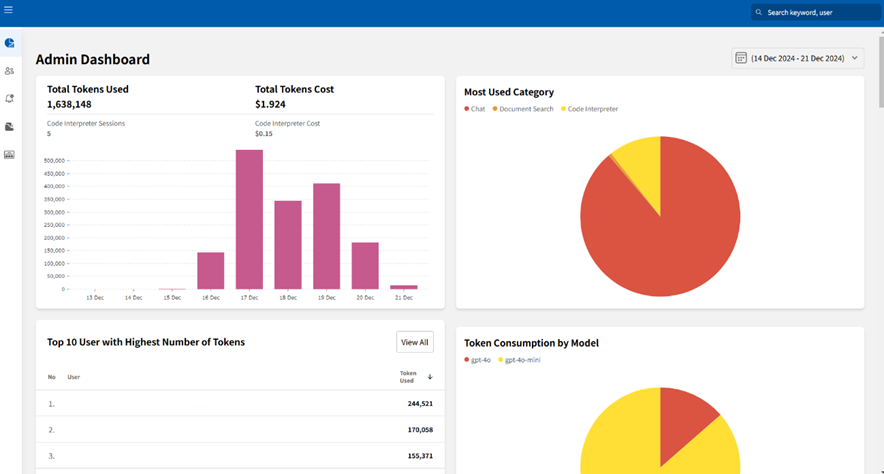Open the users sidebar icon
The width and height of the screenshot is (884, 474).
pos(10,71)
